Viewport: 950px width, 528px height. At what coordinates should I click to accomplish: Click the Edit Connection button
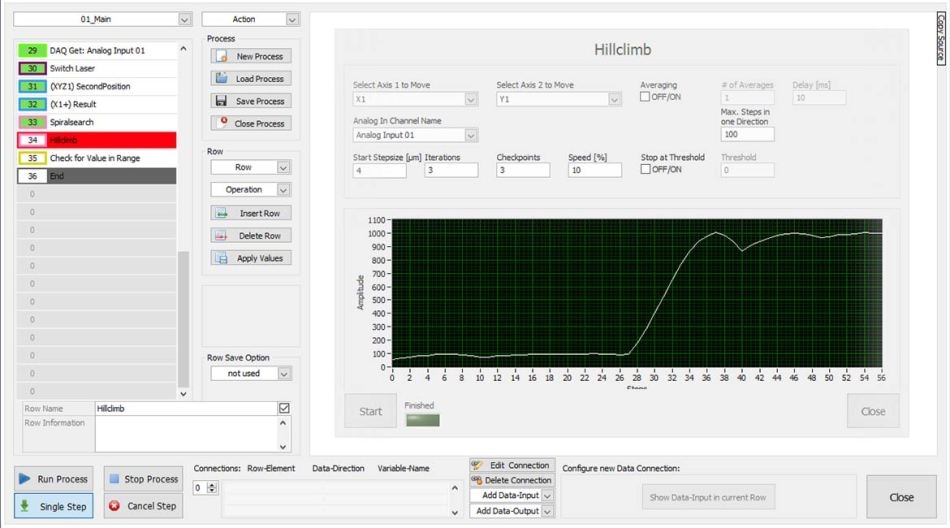512,465
